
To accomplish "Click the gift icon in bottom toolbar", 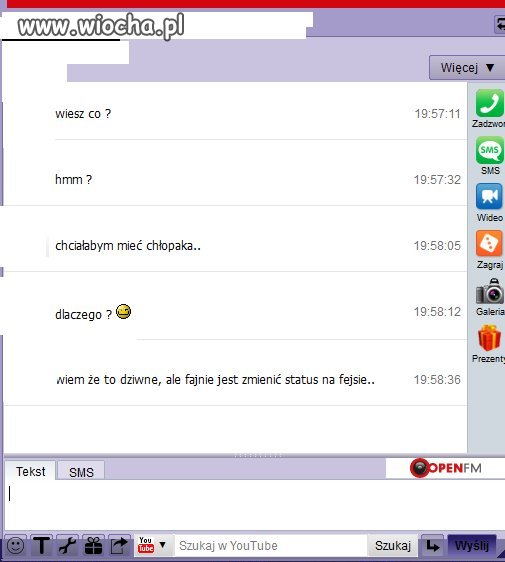I will [94, 546].
